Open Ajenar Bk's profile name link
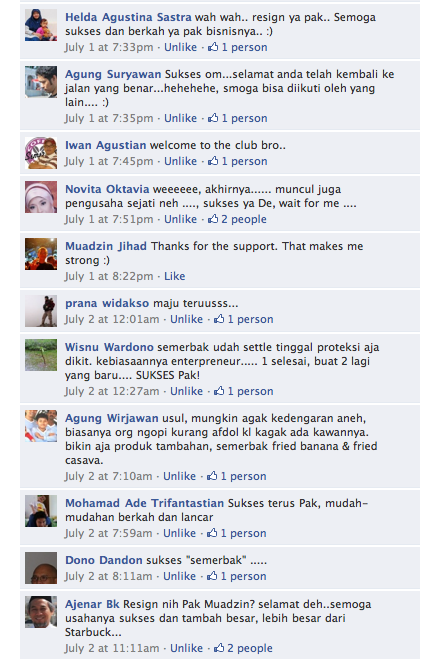 tap(92, 604)
